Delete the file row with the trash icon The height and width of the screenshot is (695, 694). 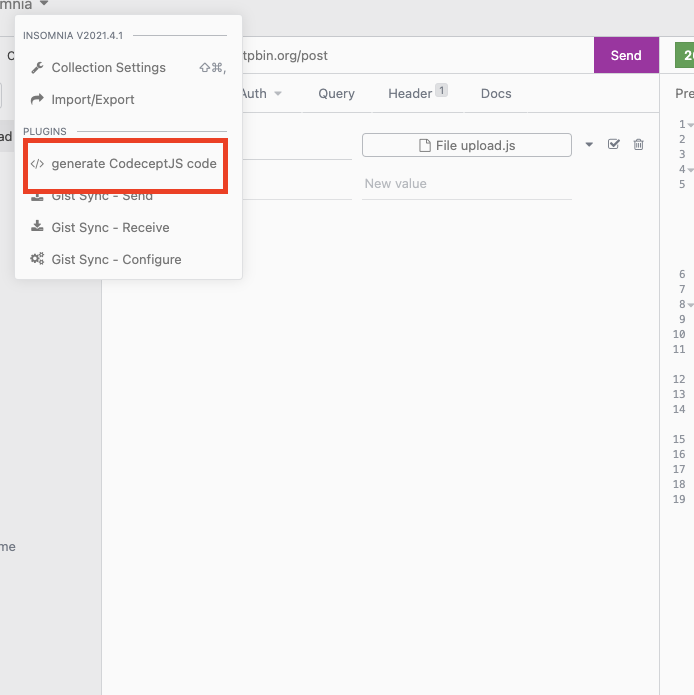click(639, 144)
